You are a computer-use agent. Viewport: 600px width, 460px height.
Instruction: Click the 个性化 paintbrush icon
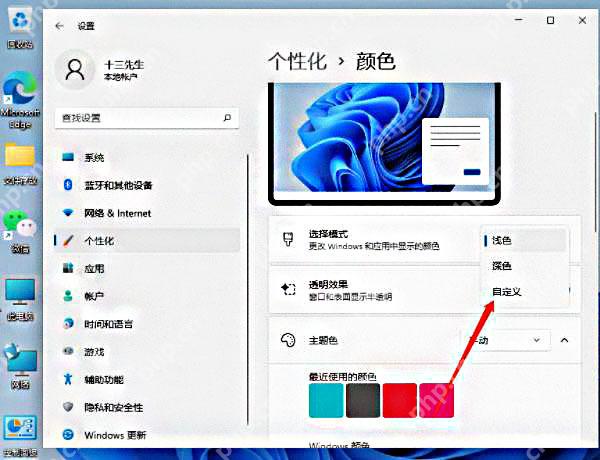click(68, 241)
